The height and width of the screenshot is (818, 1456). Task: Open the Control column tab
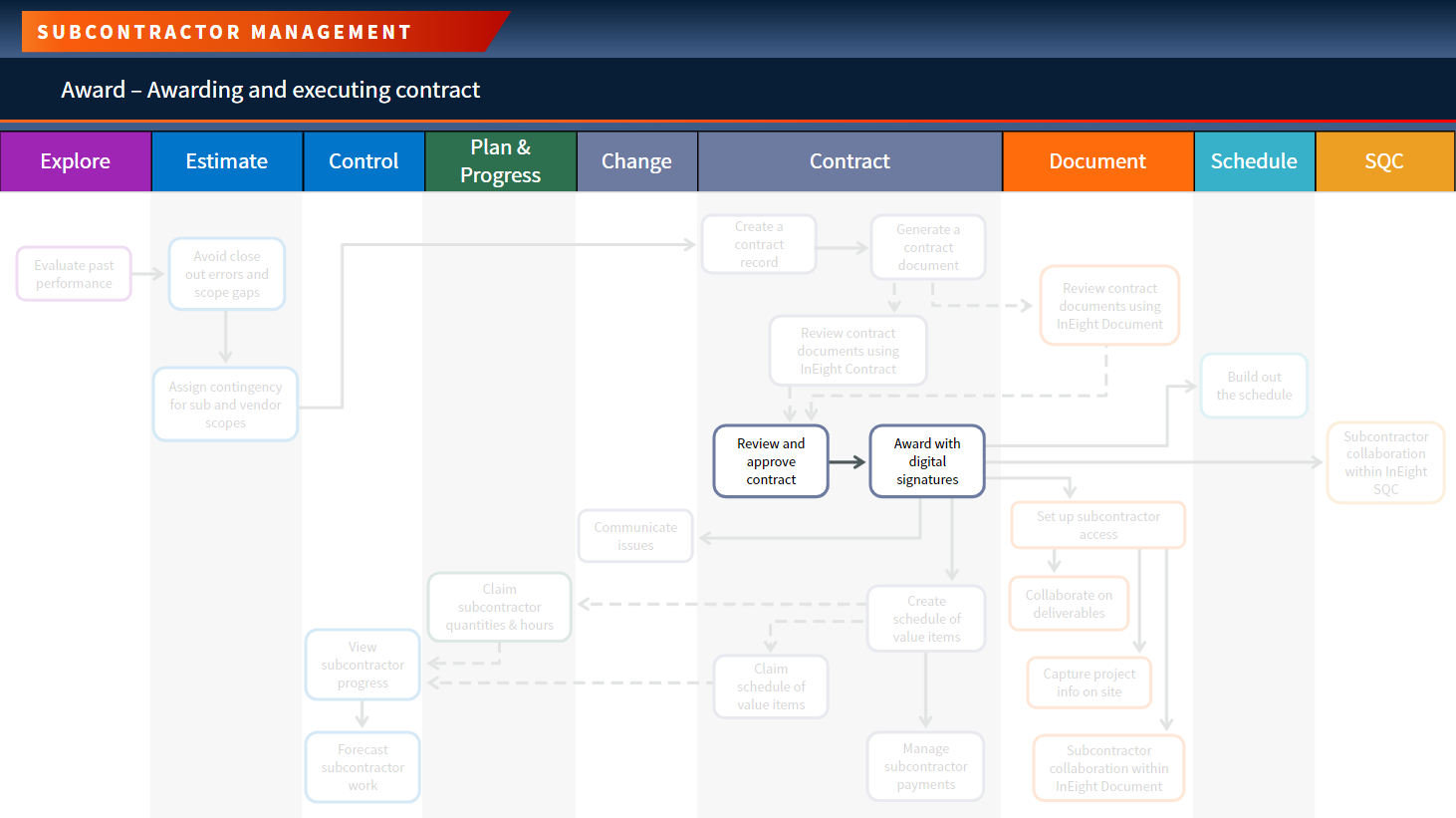point(364,161)
